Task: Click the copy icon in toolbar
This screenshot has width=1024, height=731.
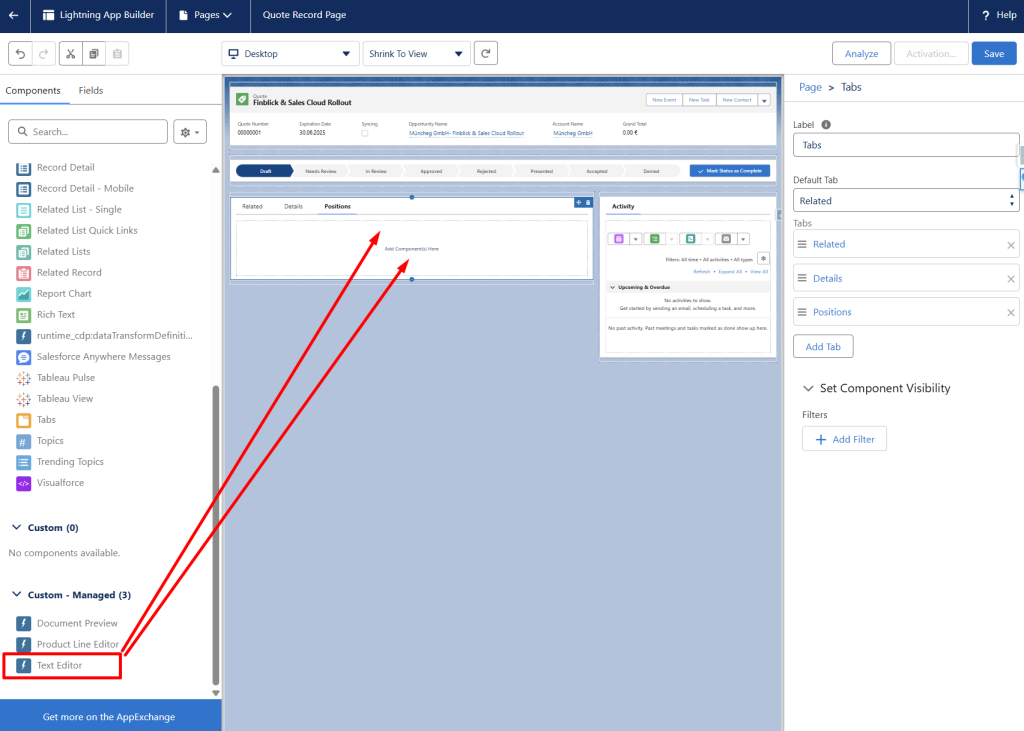Action: click(x=94, y=54)
